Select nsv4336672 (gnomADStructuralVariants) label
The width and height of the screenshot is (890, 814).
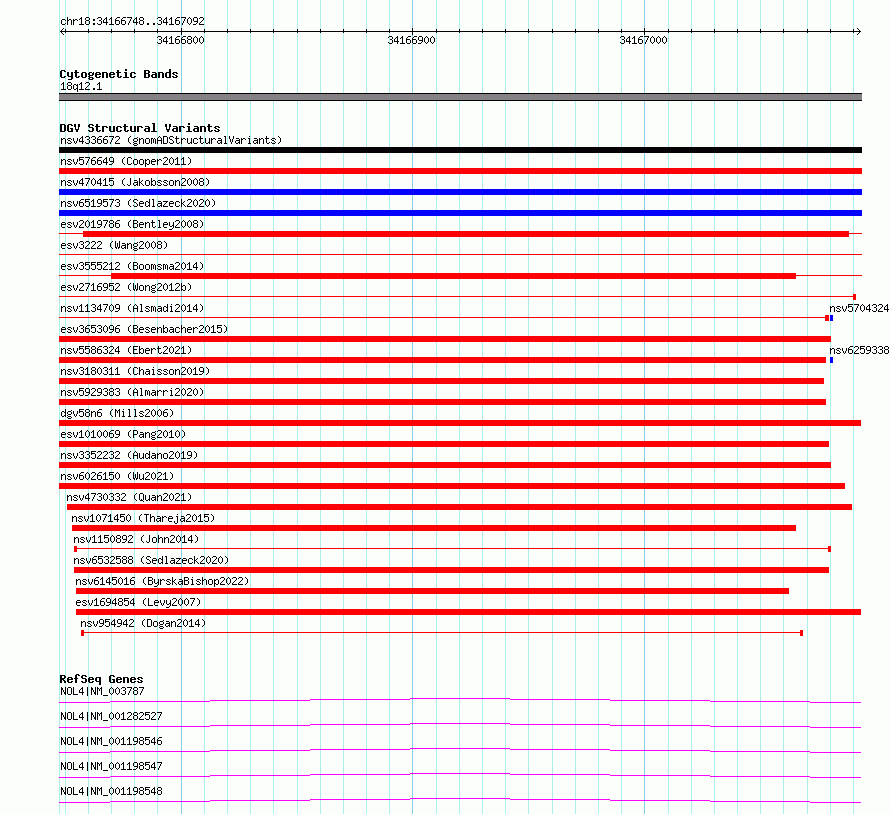click(171, 140)
